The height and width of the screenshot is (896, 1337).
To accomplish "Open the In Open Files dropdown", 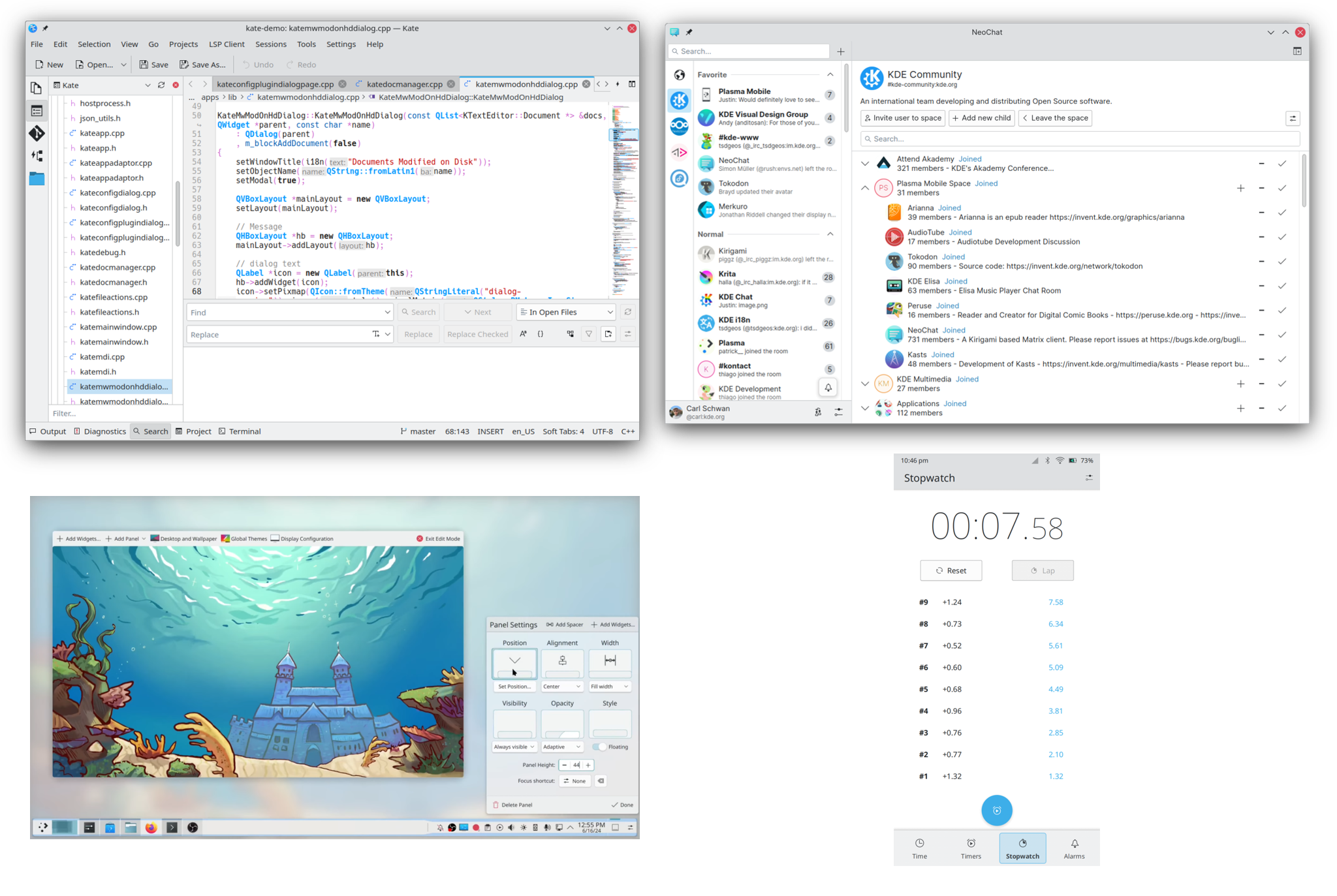I will [566, 312].
